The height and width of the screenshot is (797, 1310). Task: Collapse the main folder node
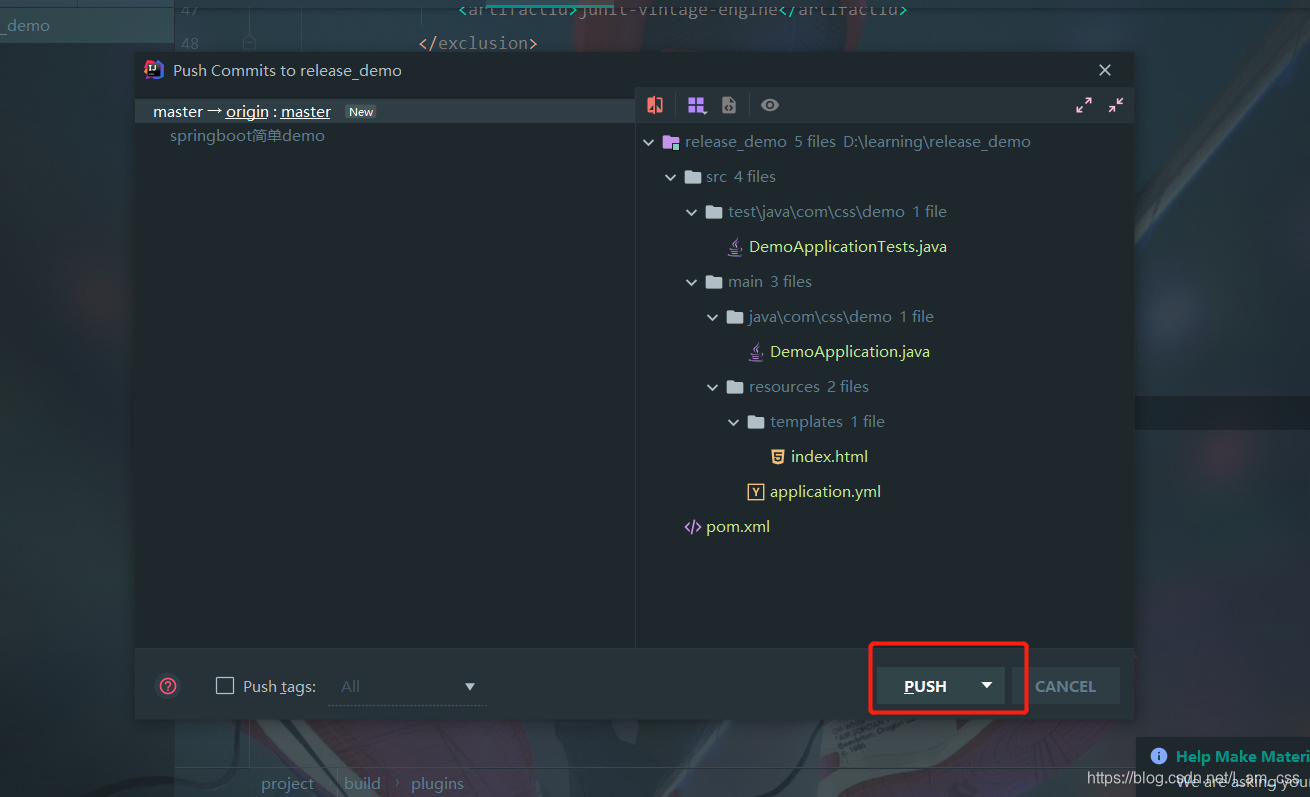click(x=691, y=282)
